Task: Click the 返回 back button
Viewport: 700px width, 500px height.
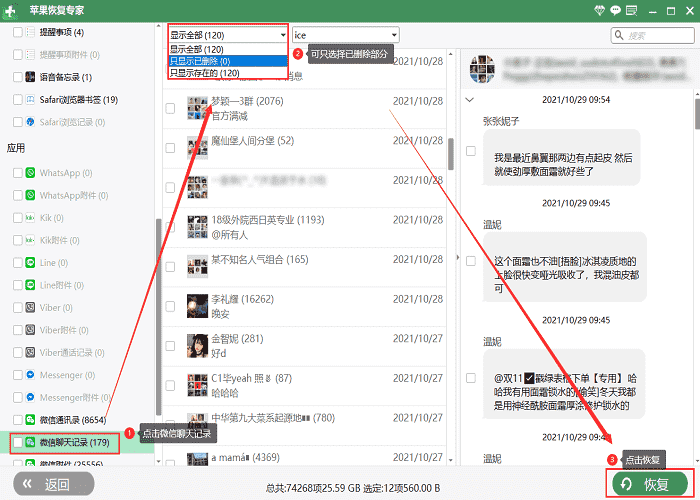Action: pos(54,483)
